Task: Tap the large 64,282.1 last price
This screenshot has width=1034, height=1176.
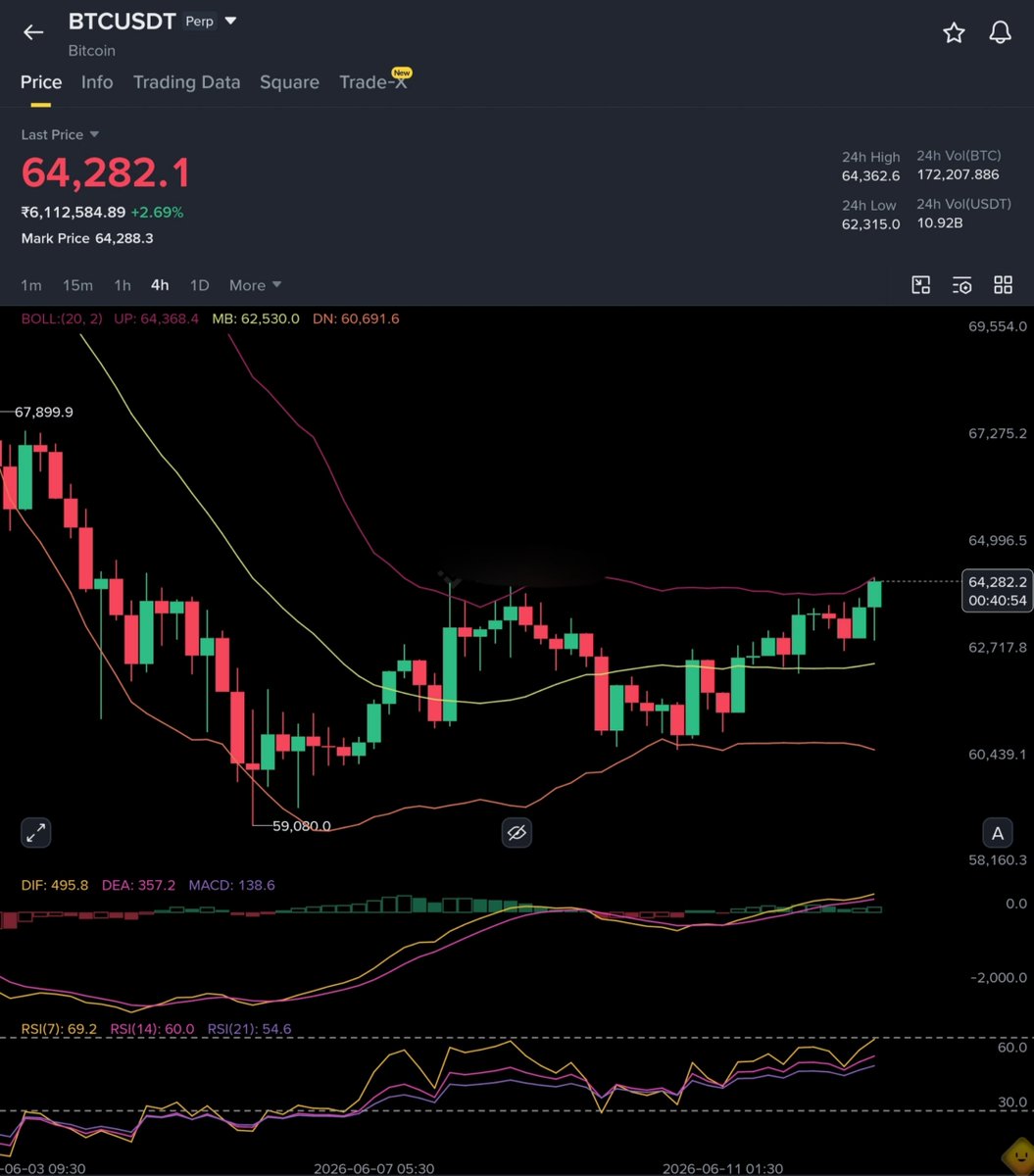Action: click(106, 173)
